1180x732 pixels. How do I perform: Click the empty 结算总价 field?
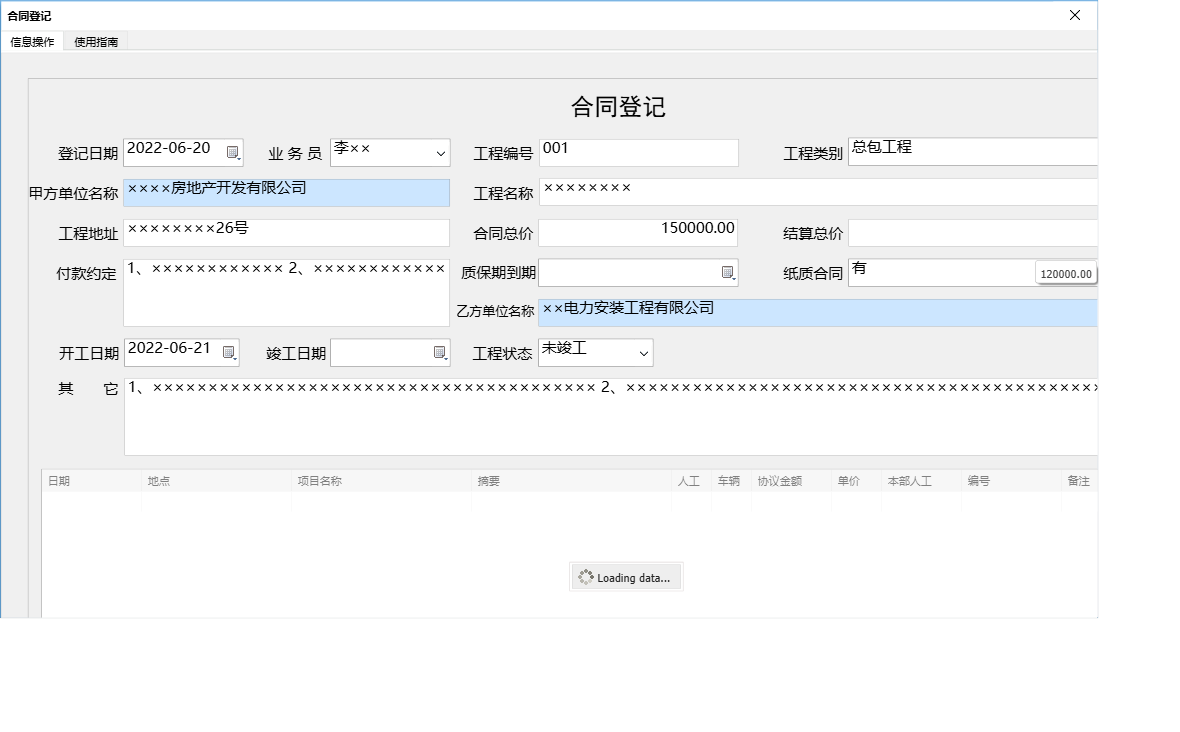[x=970, y=232]
